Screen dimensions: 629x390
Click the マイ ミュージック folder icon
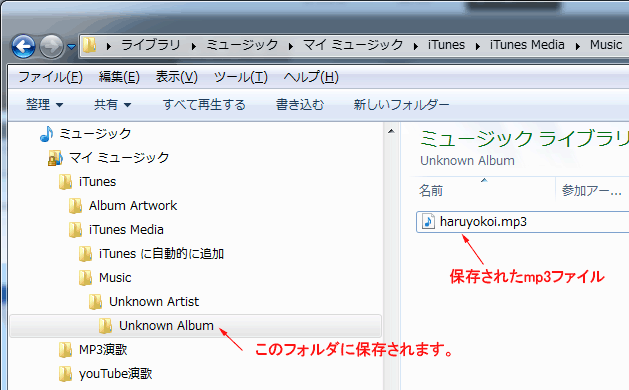click(55, 158)
